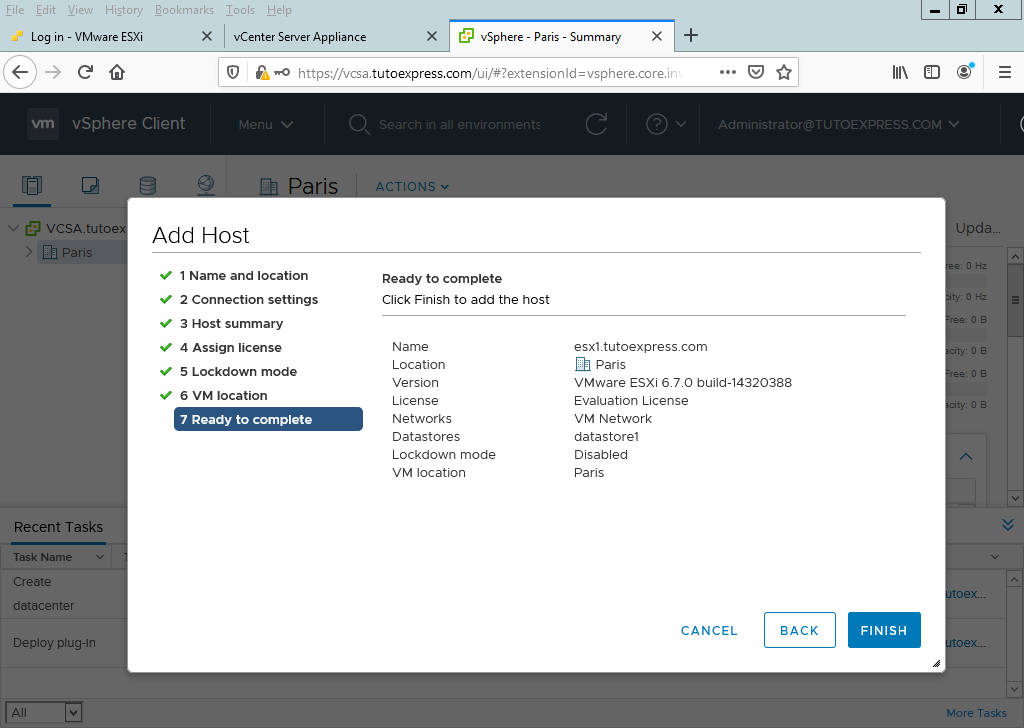Save the page to Pocket icon
The height and width of the screenshot is (728, 1024).
tap(756, 72)
